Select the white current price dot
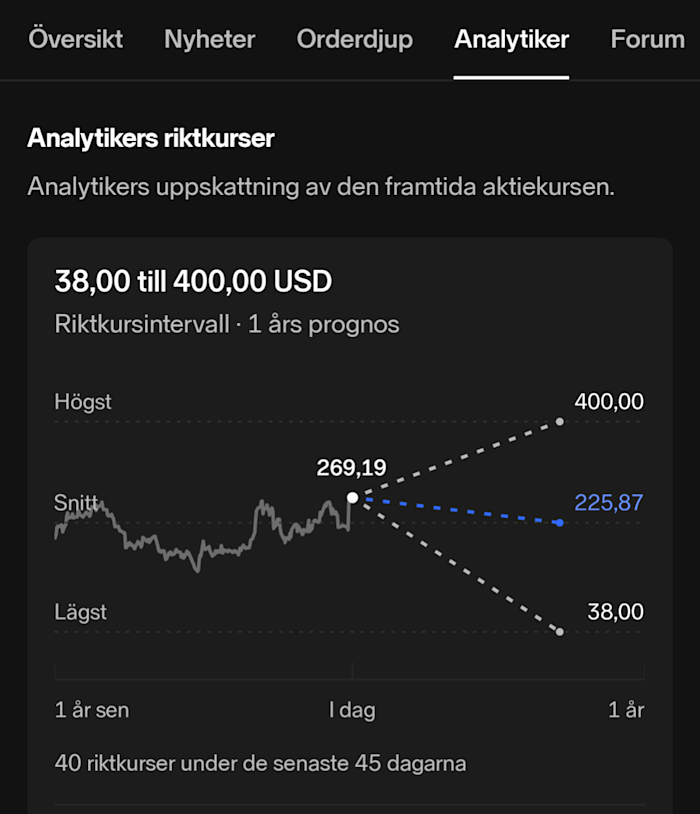The height and width of the screenshot is (814, 700). (352, 496)
